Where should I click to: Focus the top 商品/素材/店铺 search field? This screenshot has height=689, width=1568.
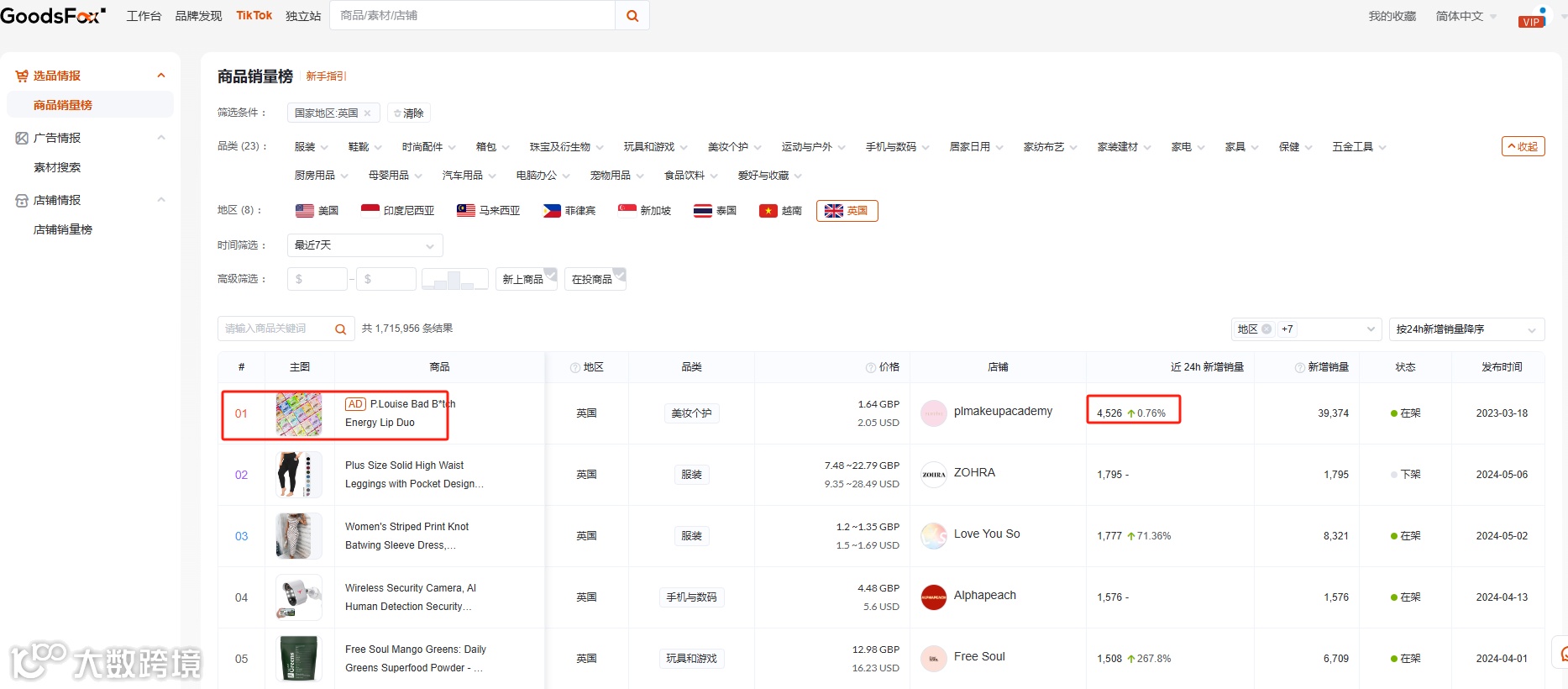tap(473, 15)
